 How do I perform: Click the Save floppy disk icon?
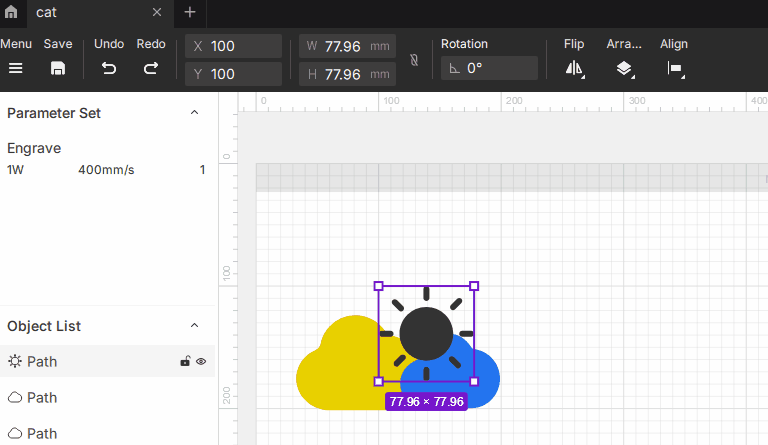(58, 68)
